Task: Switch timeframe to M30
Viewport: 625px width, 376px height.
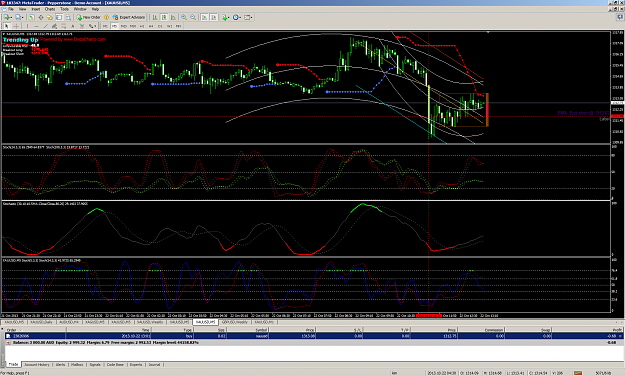Action: pyautogui.click(x=133, y=26)
